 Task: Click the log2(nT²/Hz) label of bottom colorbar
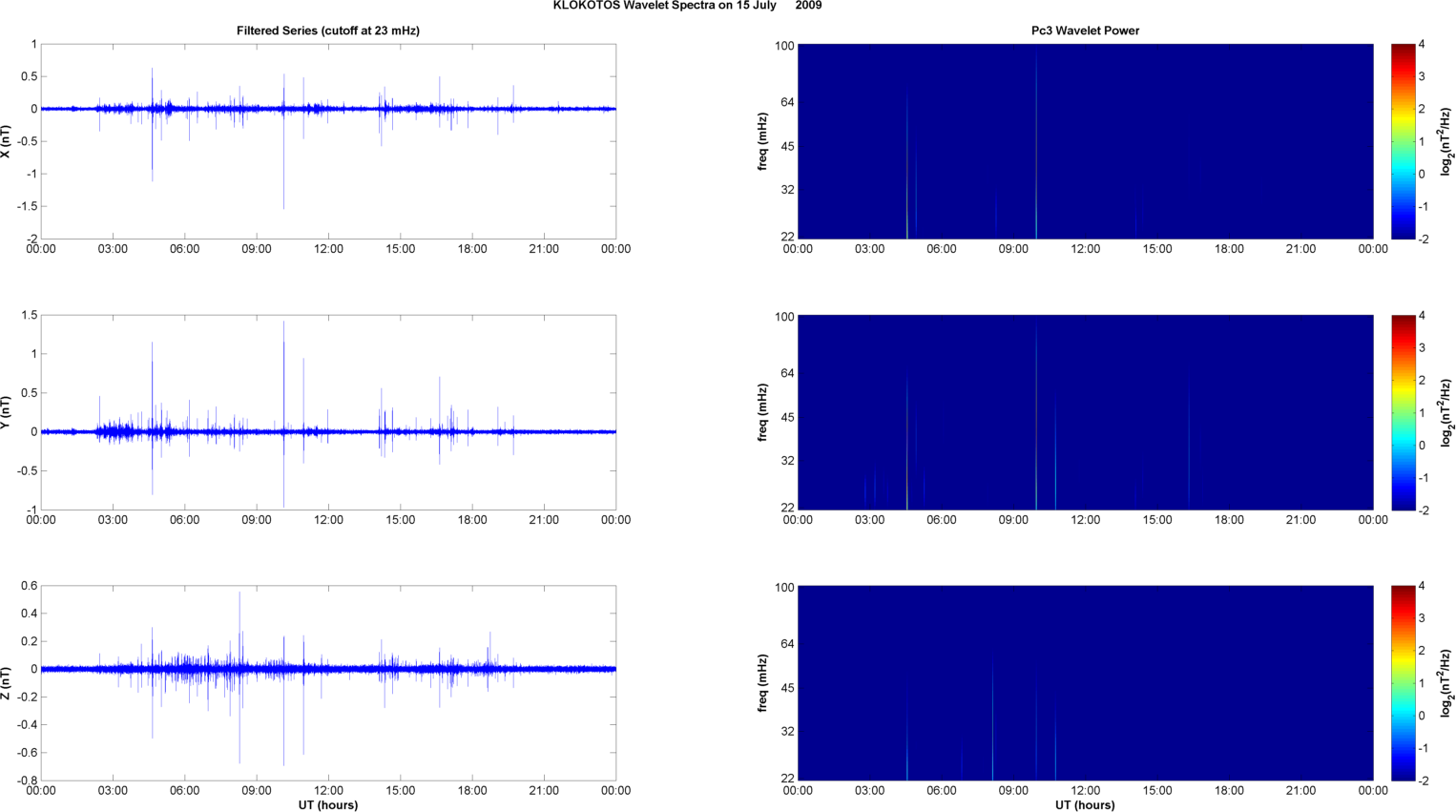pos(1446,683)
